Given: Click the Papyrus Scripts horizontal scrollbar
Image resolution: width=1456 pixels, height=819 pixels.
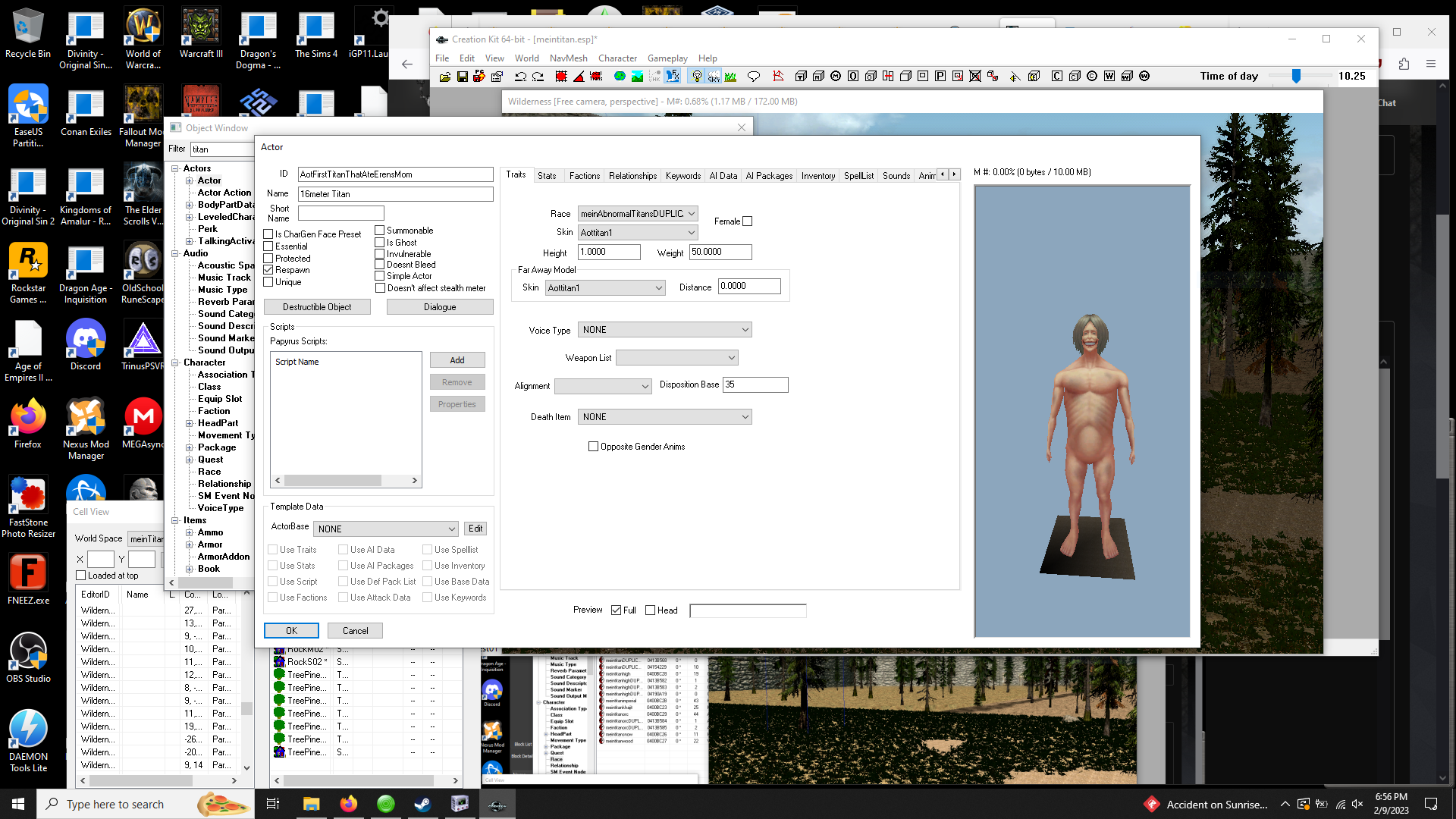Looking at the screenshot, I should pos(346,480).
